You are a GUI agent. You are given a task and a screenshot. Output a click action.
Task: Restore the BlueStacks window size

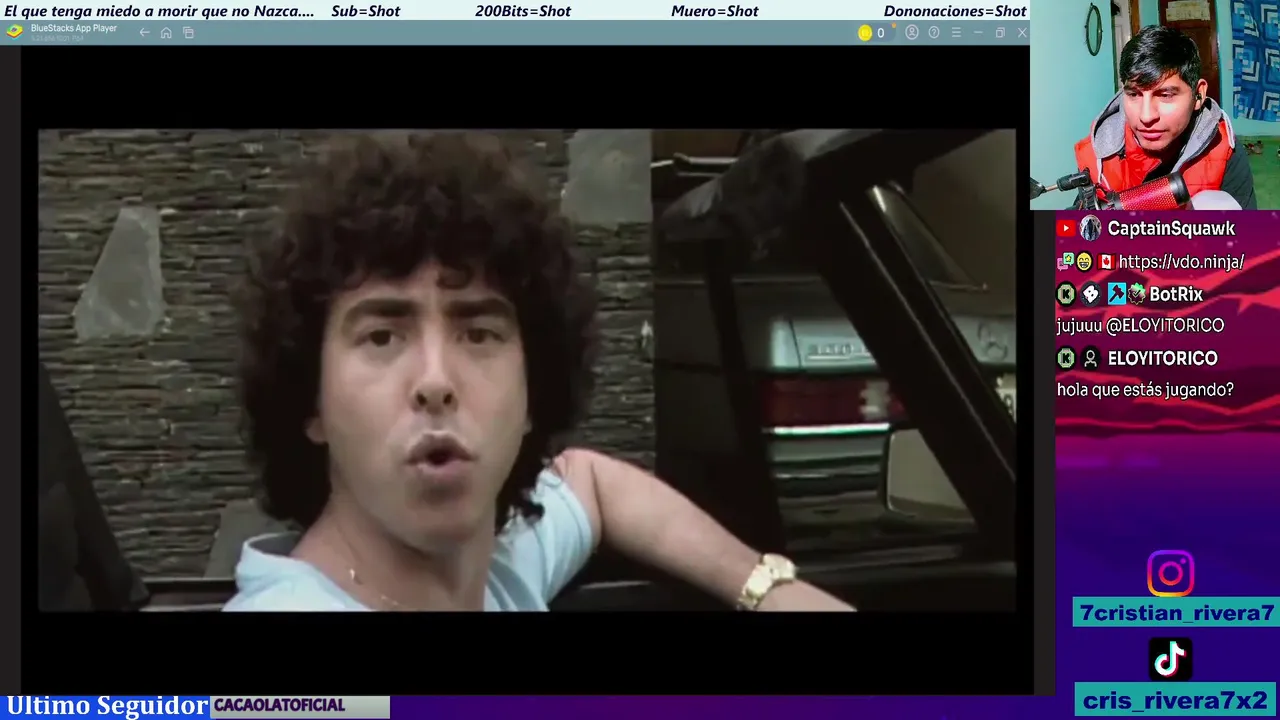pyautogui.click(x=1000, y=33)
